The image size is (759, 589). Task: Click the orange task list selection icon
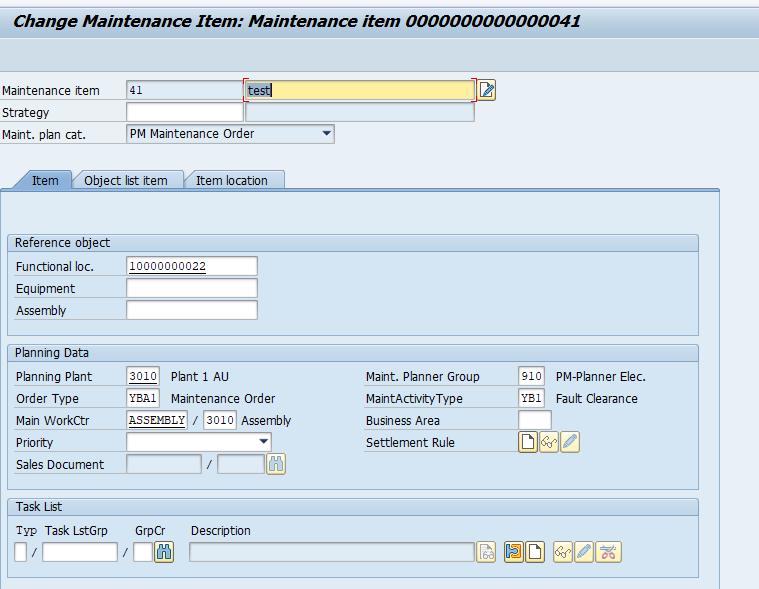tap(514, 552)
